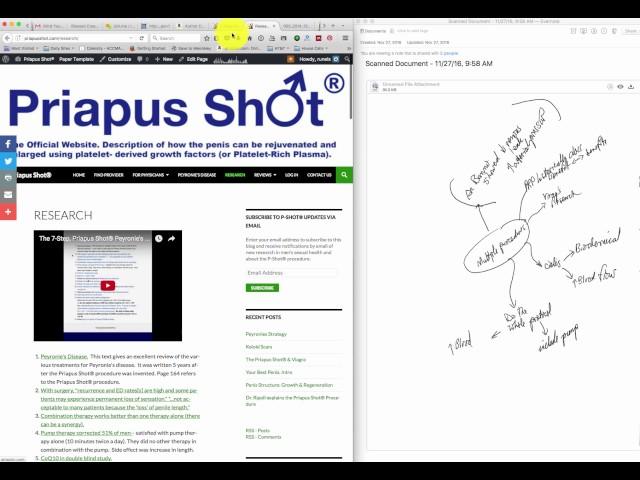Click the RSS - Comments link
The width and height of the screenshot is (640, 480).
tap(263, 437)
